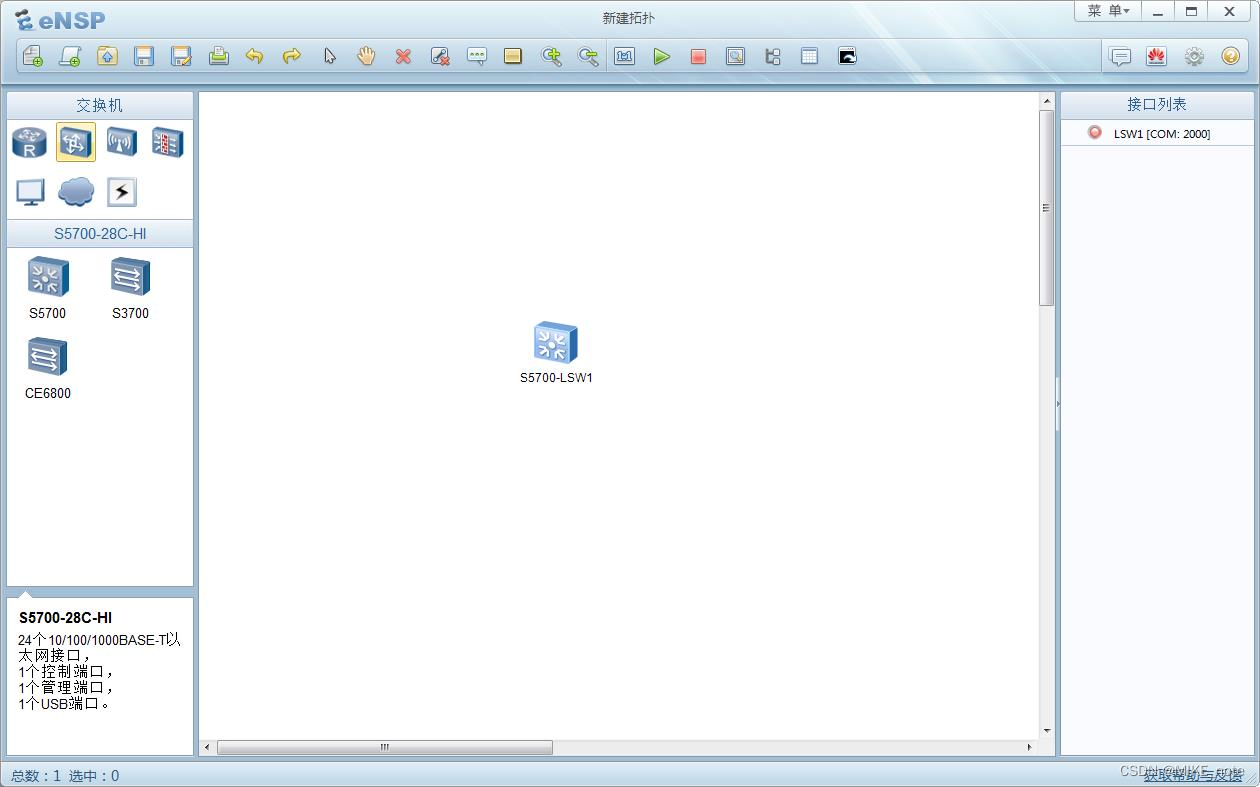Select the arrow pointer tool
Image resolution: width=1260 pixels, height=787 pixels.
tap(329, 56)
